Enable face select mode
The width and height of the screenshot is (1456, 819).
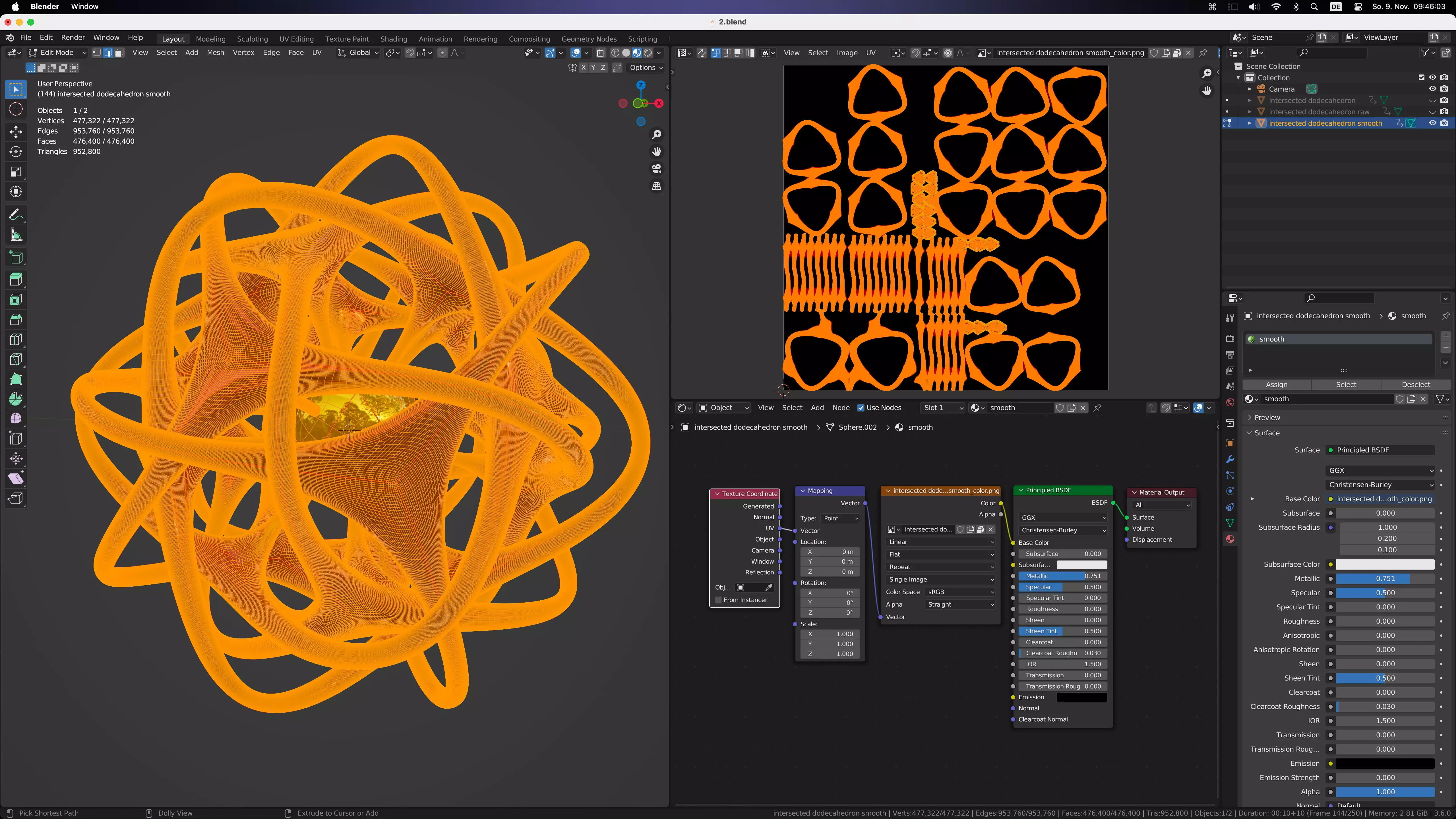(x=119, y=53)
